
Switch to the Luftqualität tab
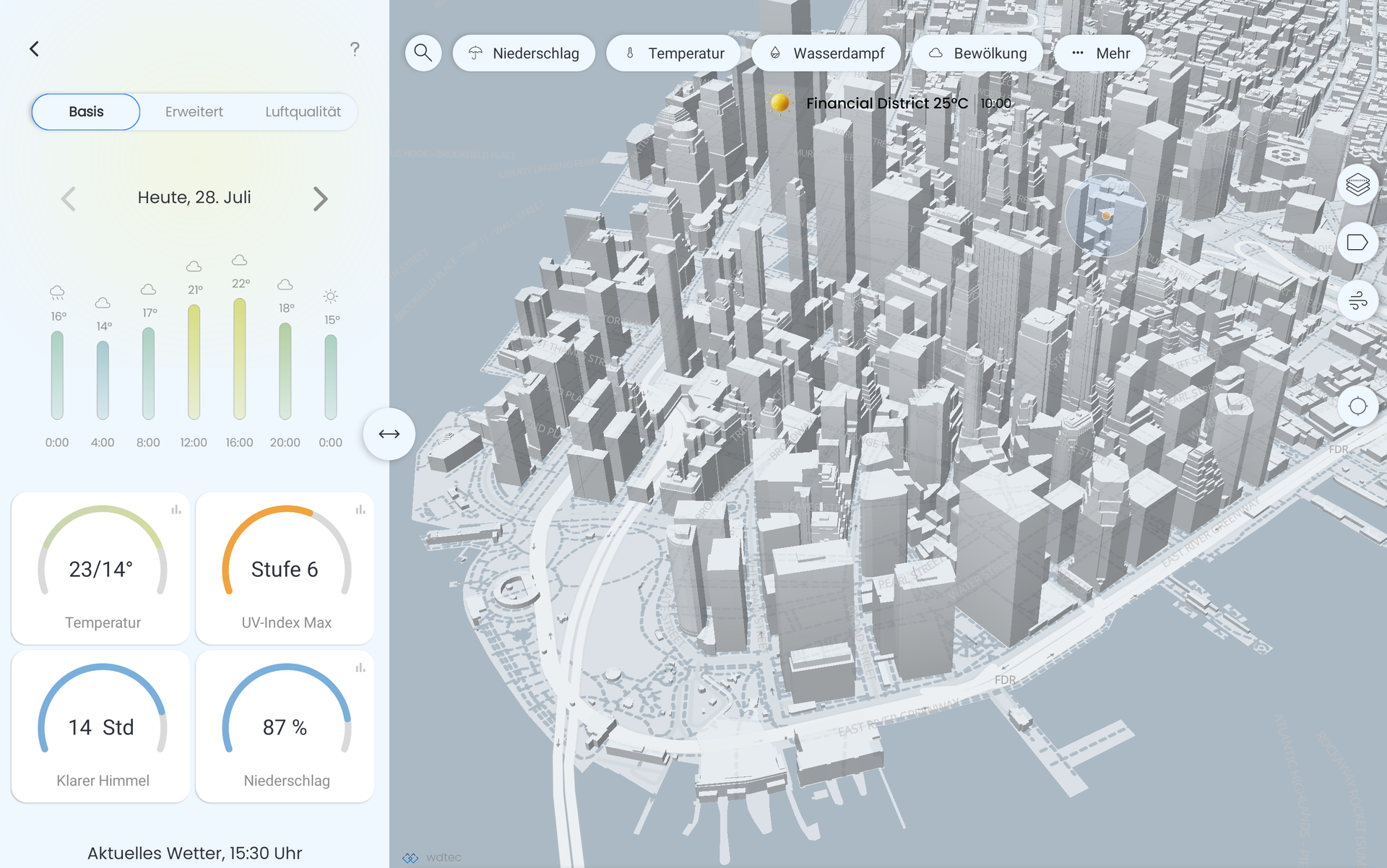(303, 112)
